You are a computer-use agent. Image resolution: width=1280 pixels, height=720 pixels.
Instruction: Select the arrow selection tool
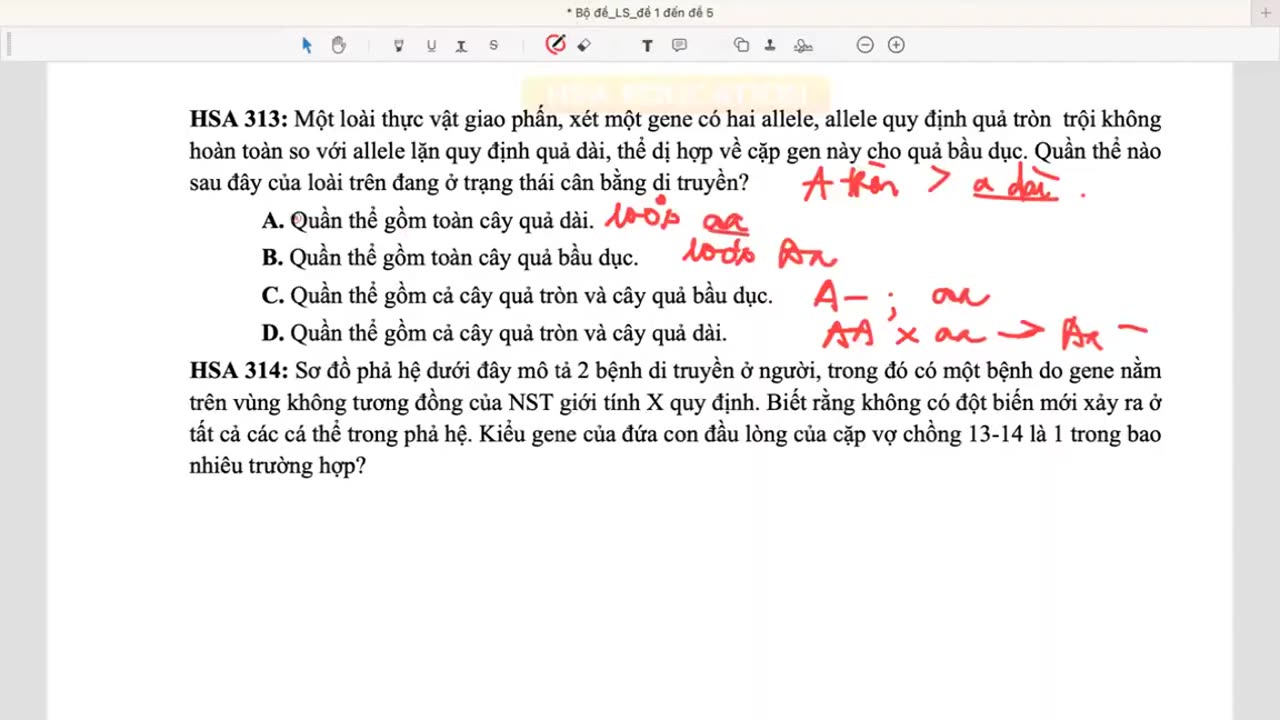307,45
